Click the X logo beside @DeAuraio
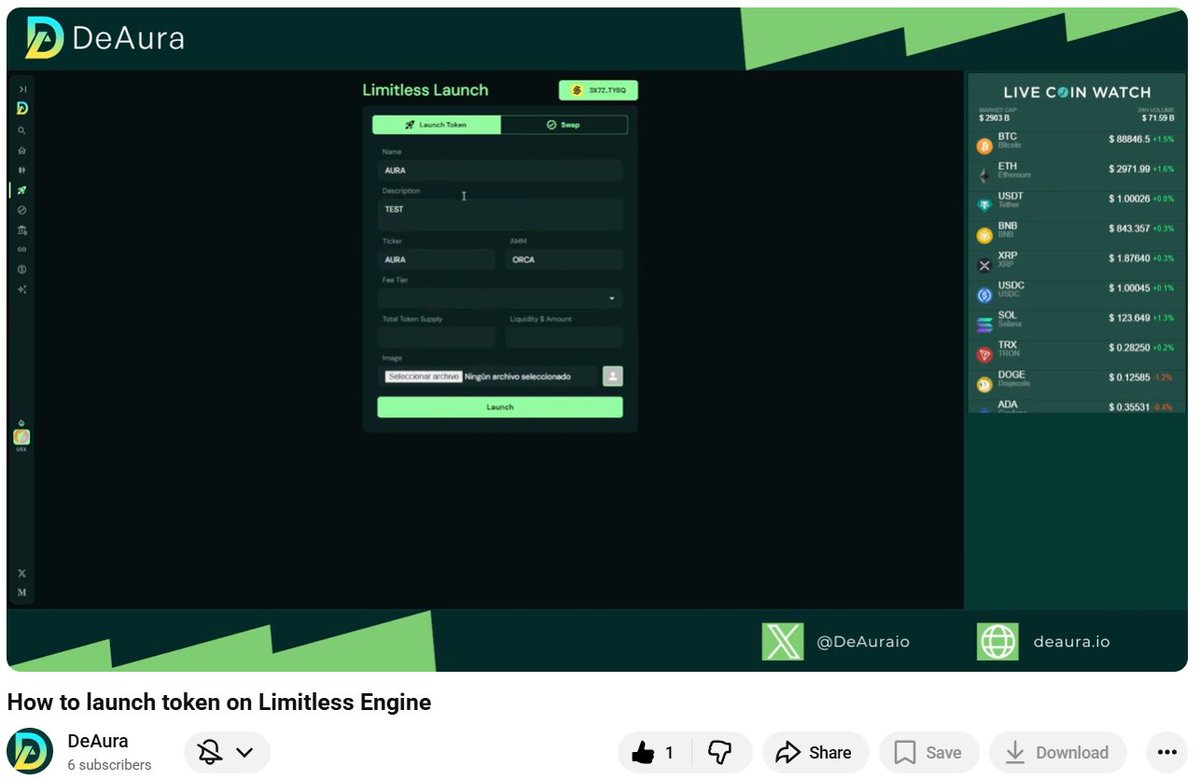This screenshot has height=780, width=1200. tap(782, 642)
